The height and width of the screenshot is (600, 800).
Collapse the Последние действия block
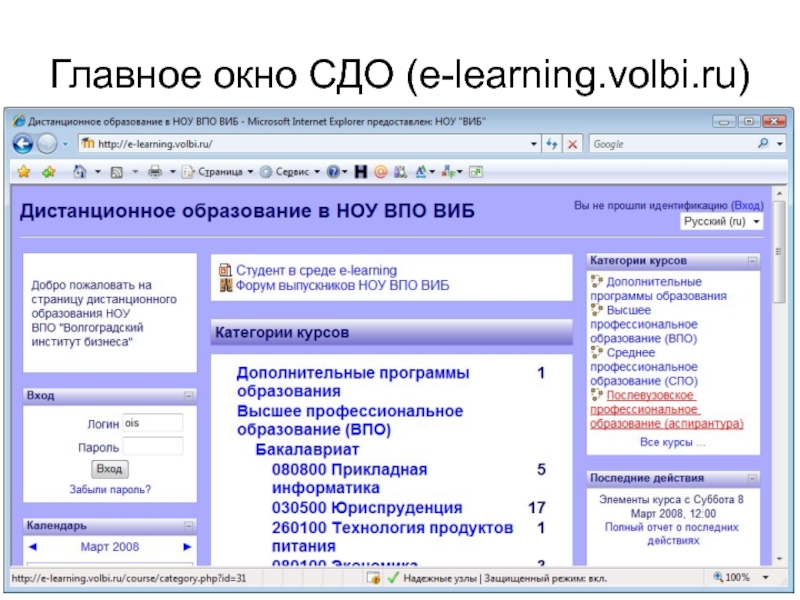(752, 479)
